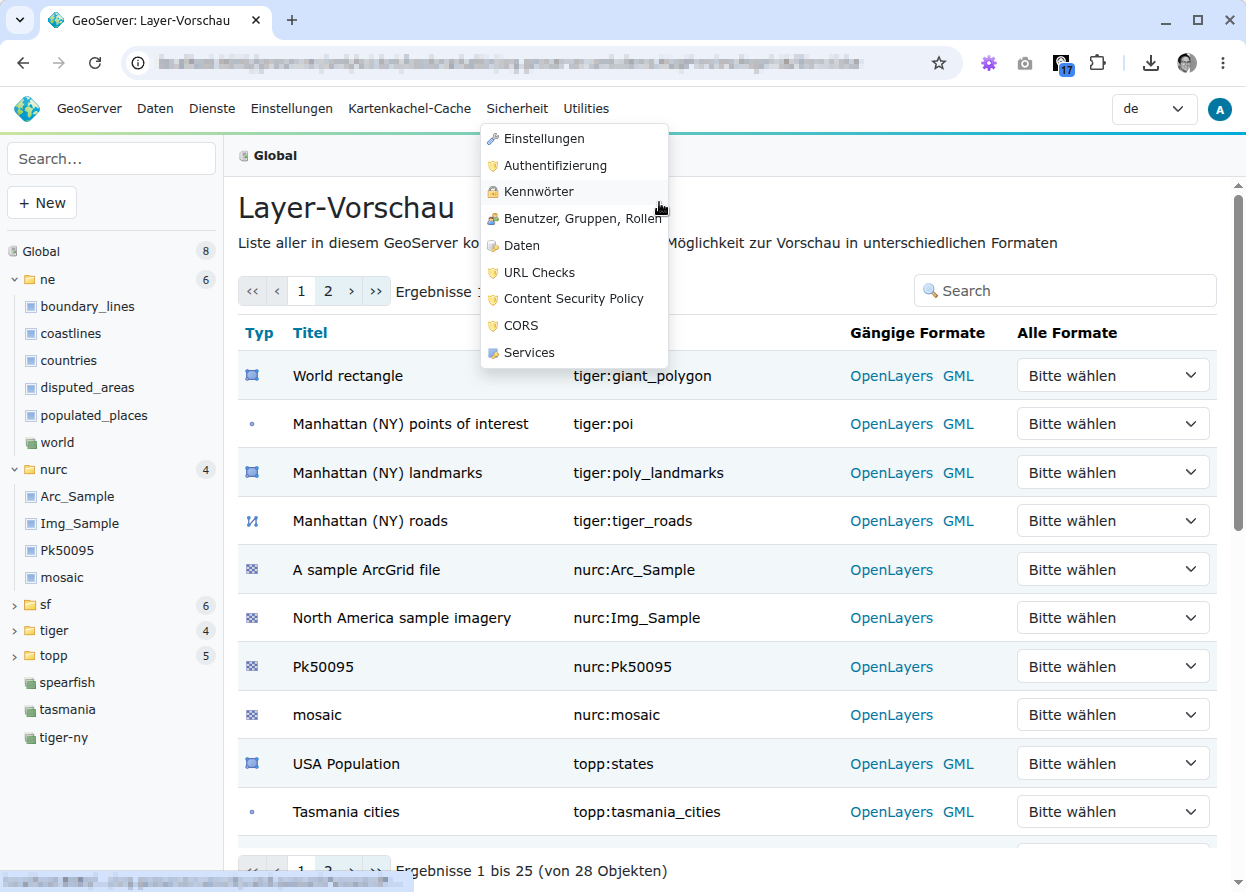Sort table by Titel column
The height and width of the screenshot is (892, 1246).
310,333
